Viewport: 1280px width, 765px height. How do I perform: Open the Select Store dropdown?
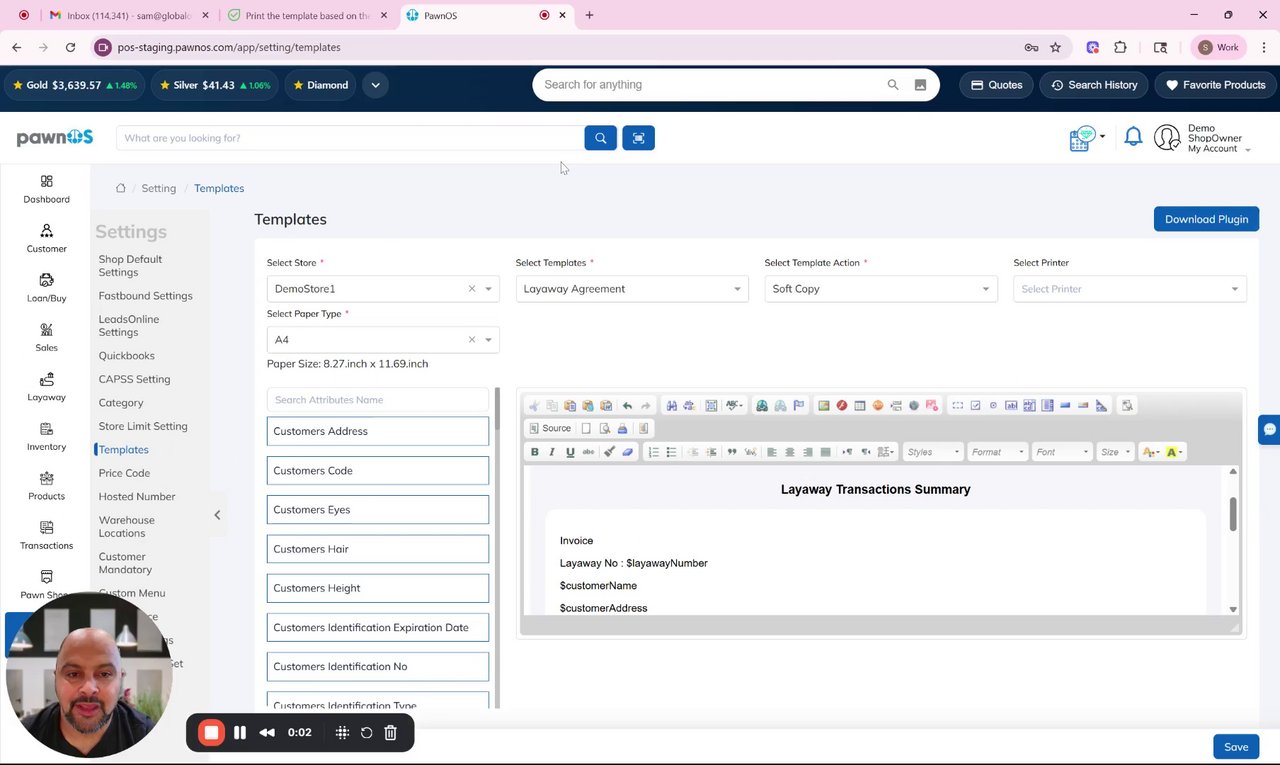click(x=383, y=289)
